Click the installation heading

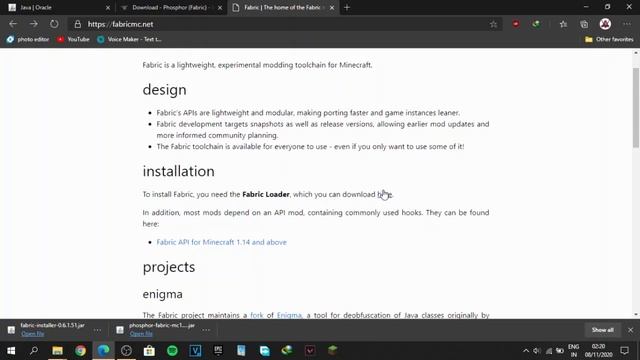[x=178, y=171]
